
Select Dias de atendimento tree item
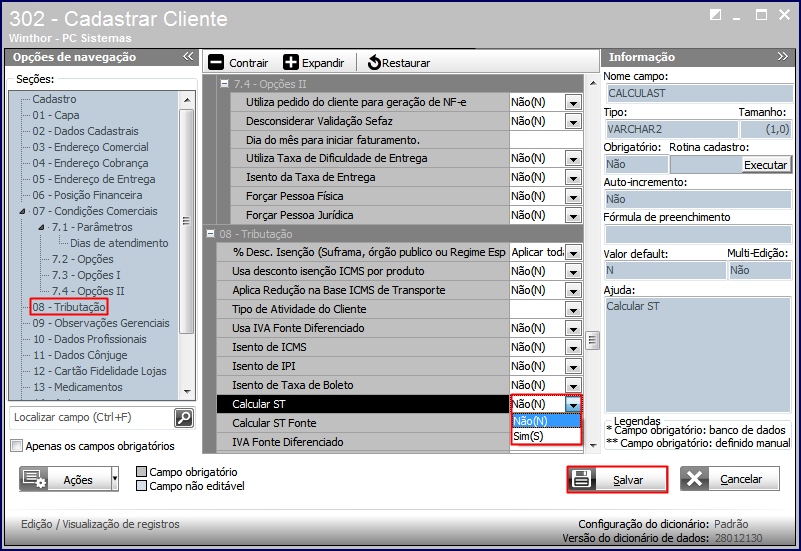coord(119,243)
